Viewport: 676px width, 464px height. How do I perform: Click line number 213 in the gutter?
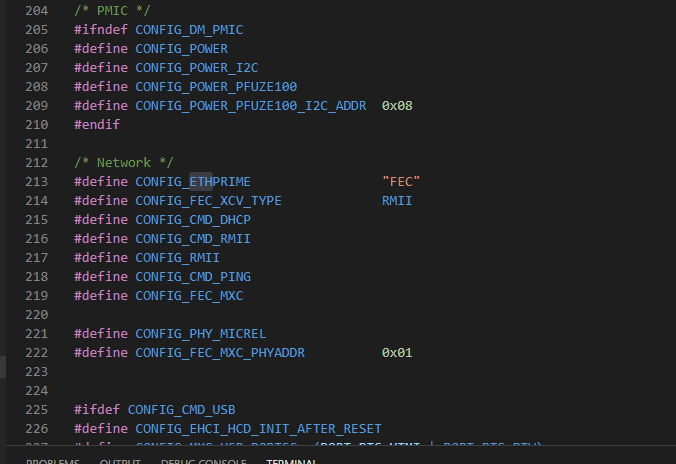(x=36, y=181)
